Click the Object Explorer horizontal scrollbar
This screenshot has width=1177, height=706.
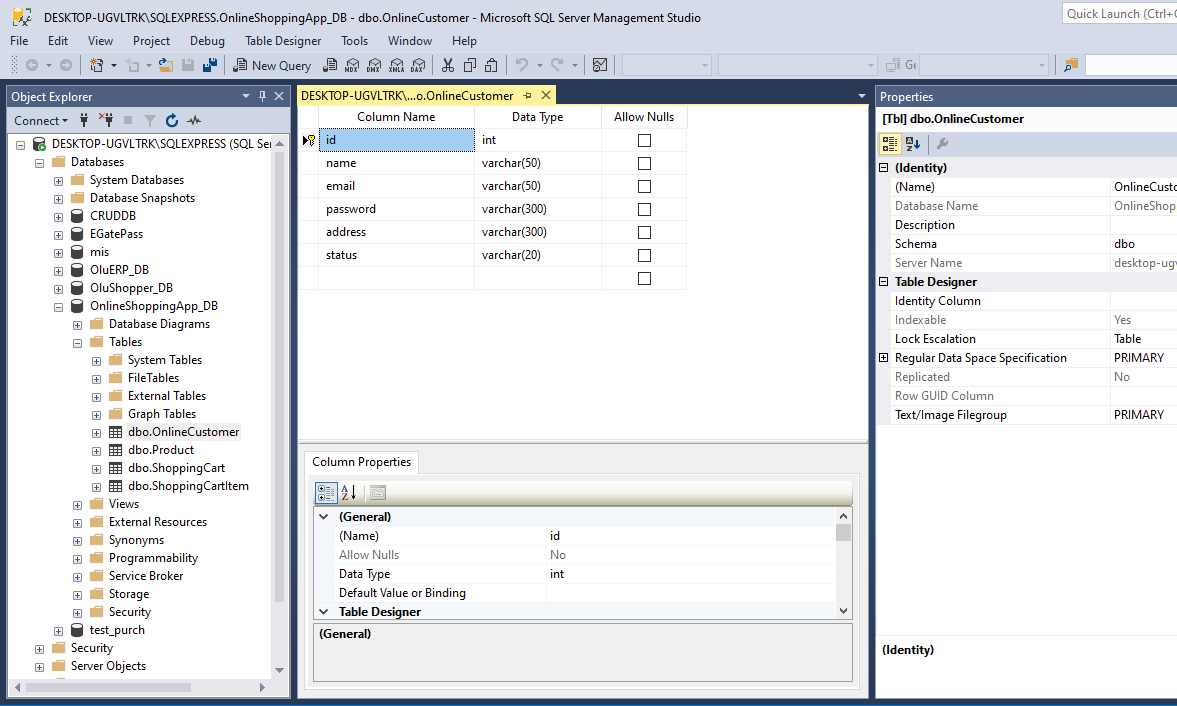click(109, 687)
